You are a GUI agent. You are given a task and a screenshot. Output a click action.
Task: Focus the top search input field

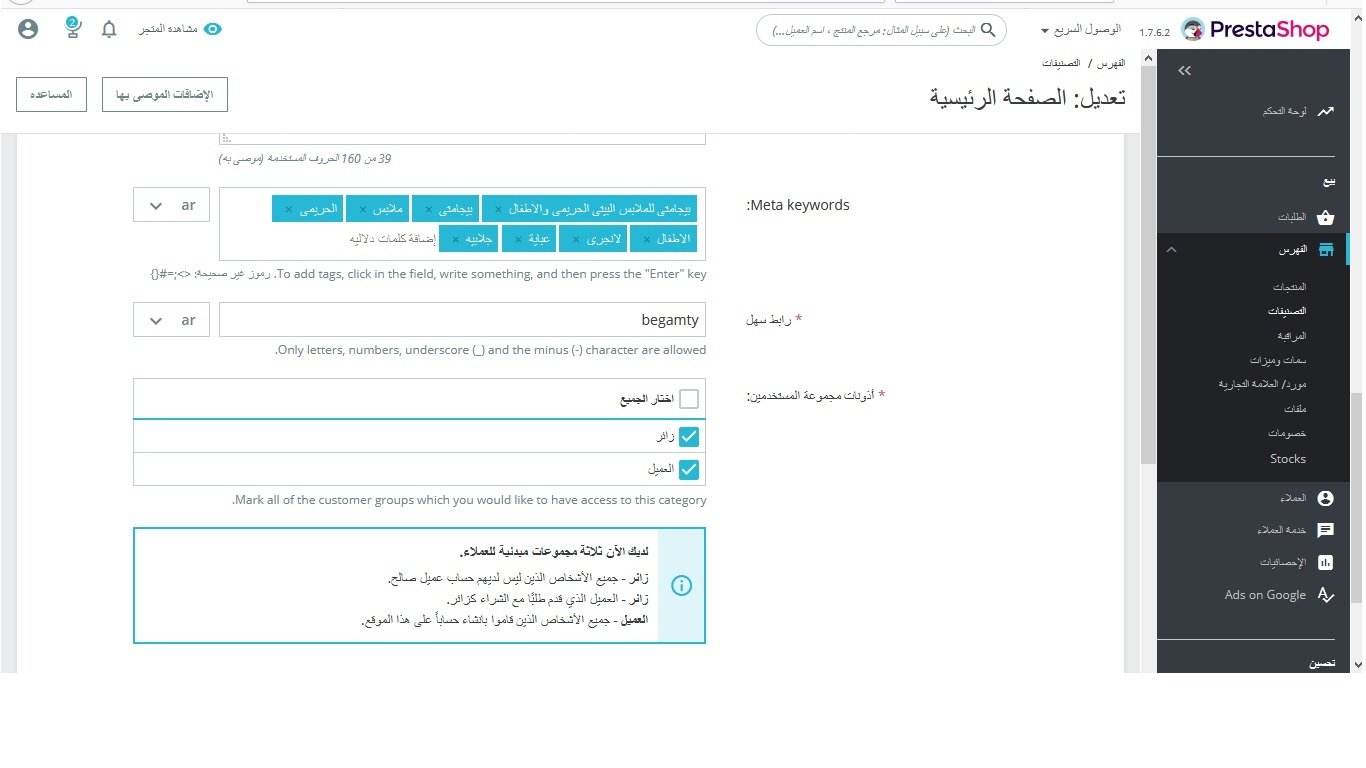point(880,30)
